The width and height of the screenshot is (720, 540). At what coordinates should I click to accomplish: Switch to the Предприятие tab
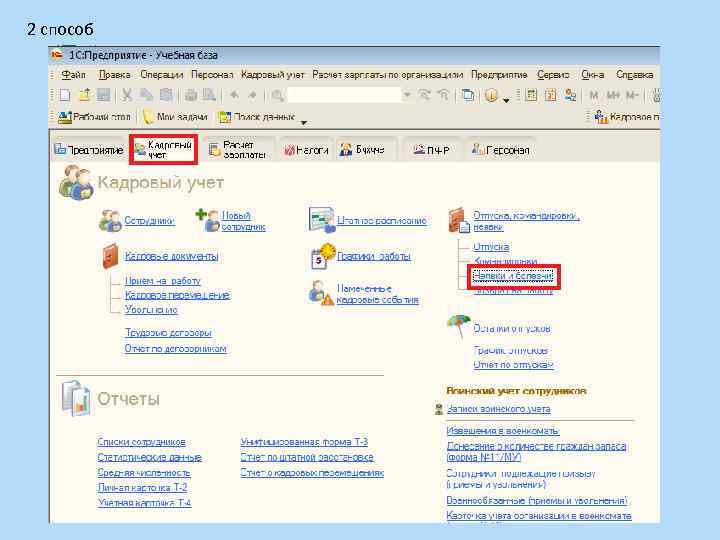[89, 150]
